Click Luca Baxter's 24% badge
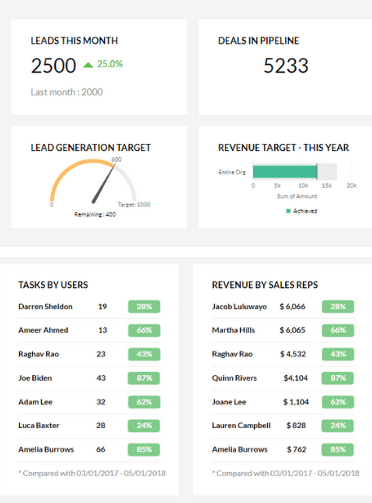This screenshot has height=503, width=372. [144, 425]
